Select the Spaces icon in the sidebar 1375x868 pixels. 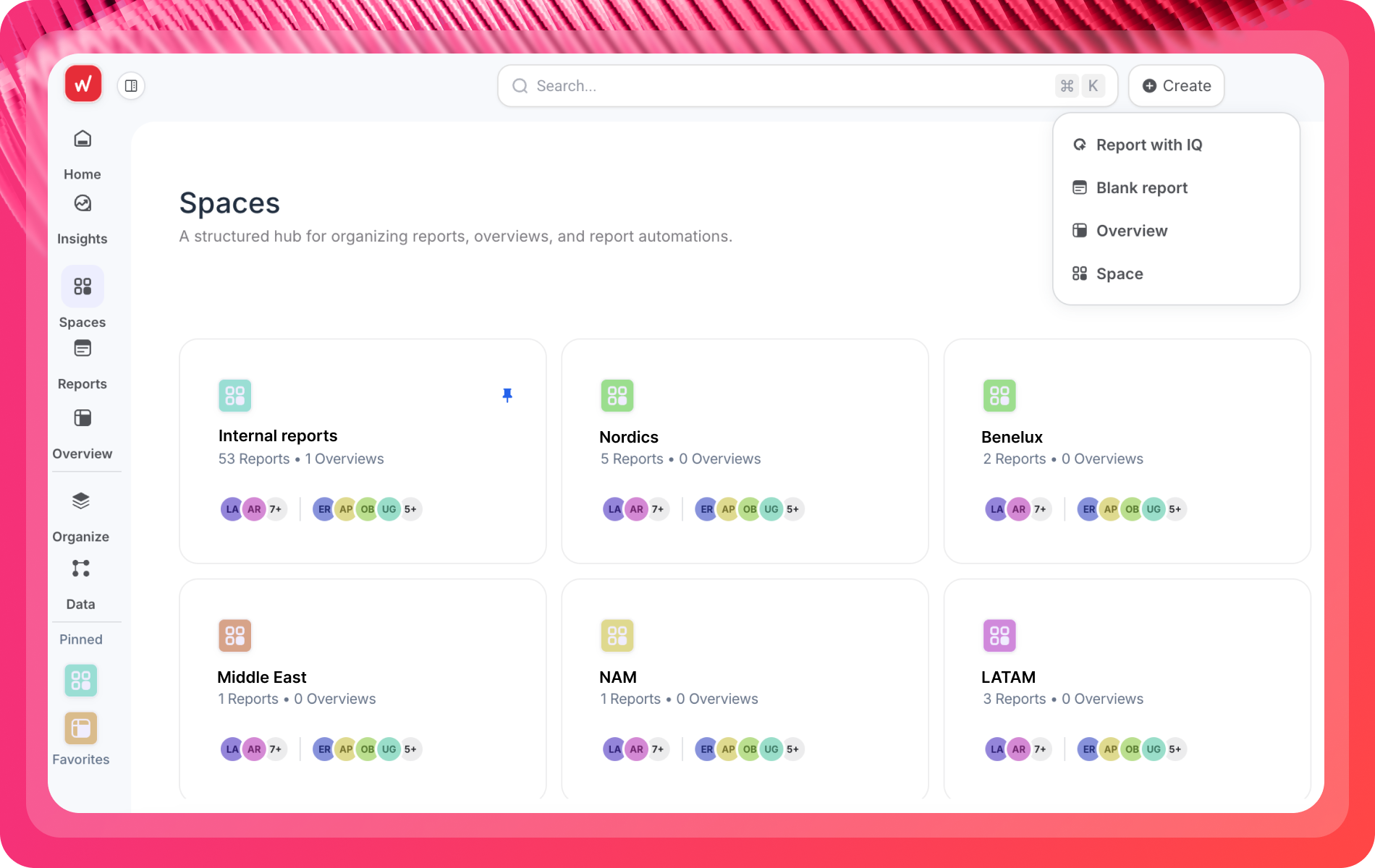82,286
